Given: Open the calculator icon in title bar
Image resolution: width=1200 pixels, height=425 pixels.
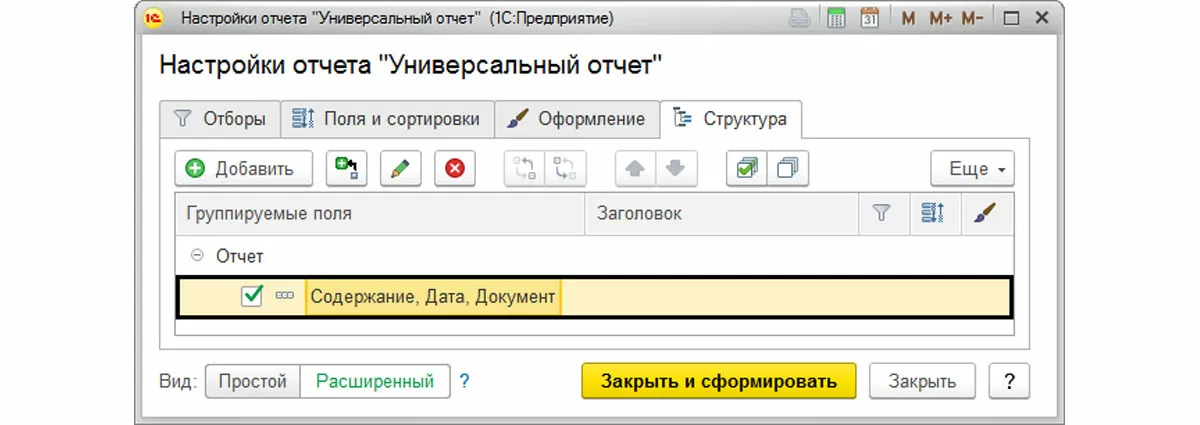Looking at the screenshot, I should point(835,18).
